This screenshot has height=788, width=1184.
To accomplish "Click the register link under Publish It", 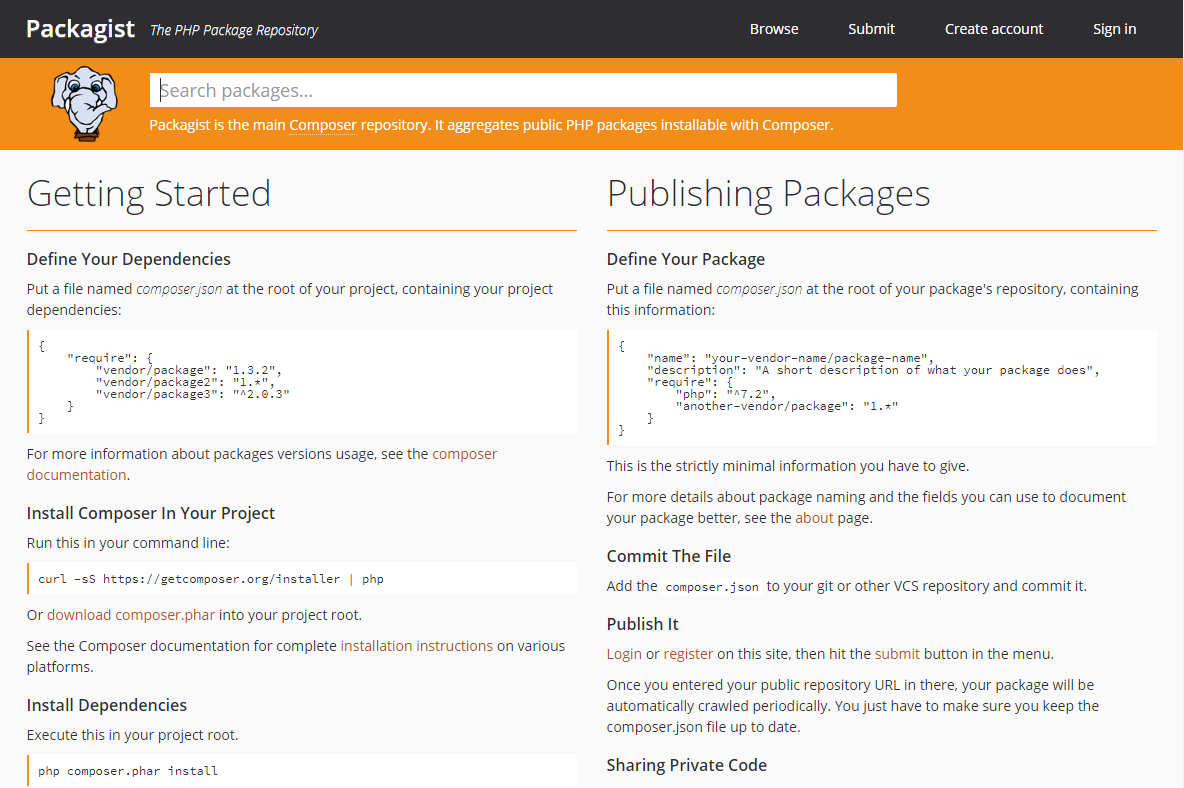I will (688, 654).
